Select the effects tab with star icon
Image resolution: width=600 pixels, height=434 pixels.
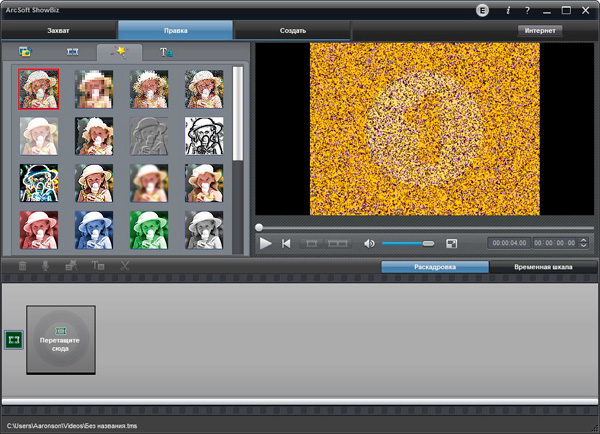click(x=119, y=51)
